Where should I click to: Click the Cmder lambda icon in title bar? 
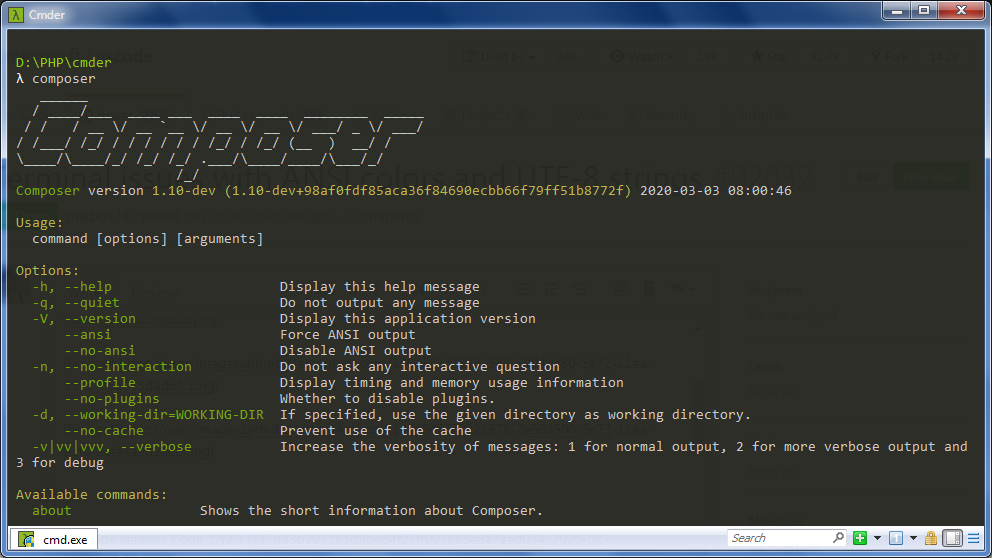pos(16,15)
